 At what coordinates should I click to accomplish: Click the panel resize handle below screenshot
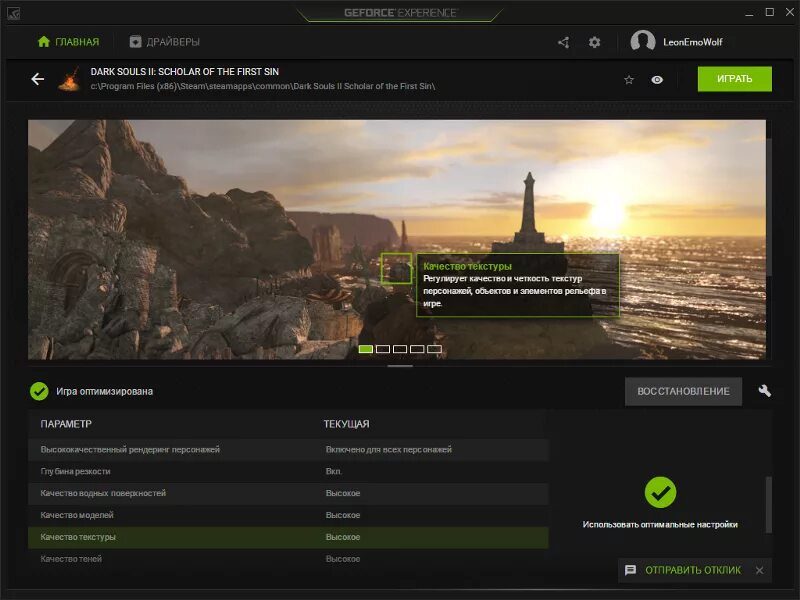400,366
